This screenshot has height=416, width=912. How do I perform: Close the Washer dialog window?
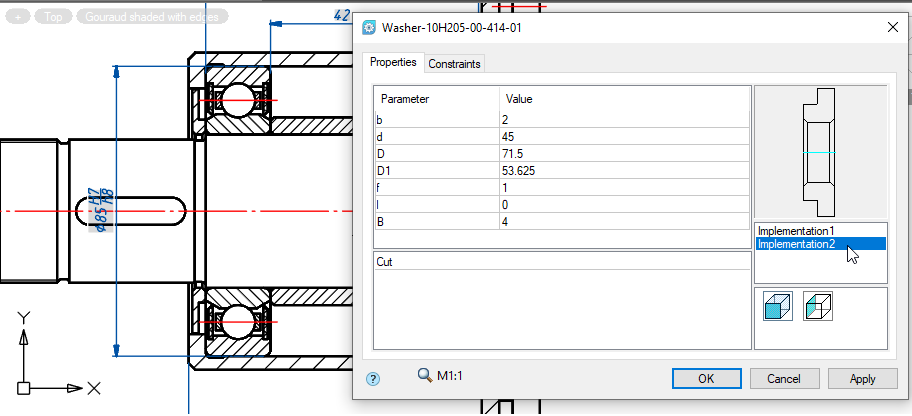coord(893,27)
